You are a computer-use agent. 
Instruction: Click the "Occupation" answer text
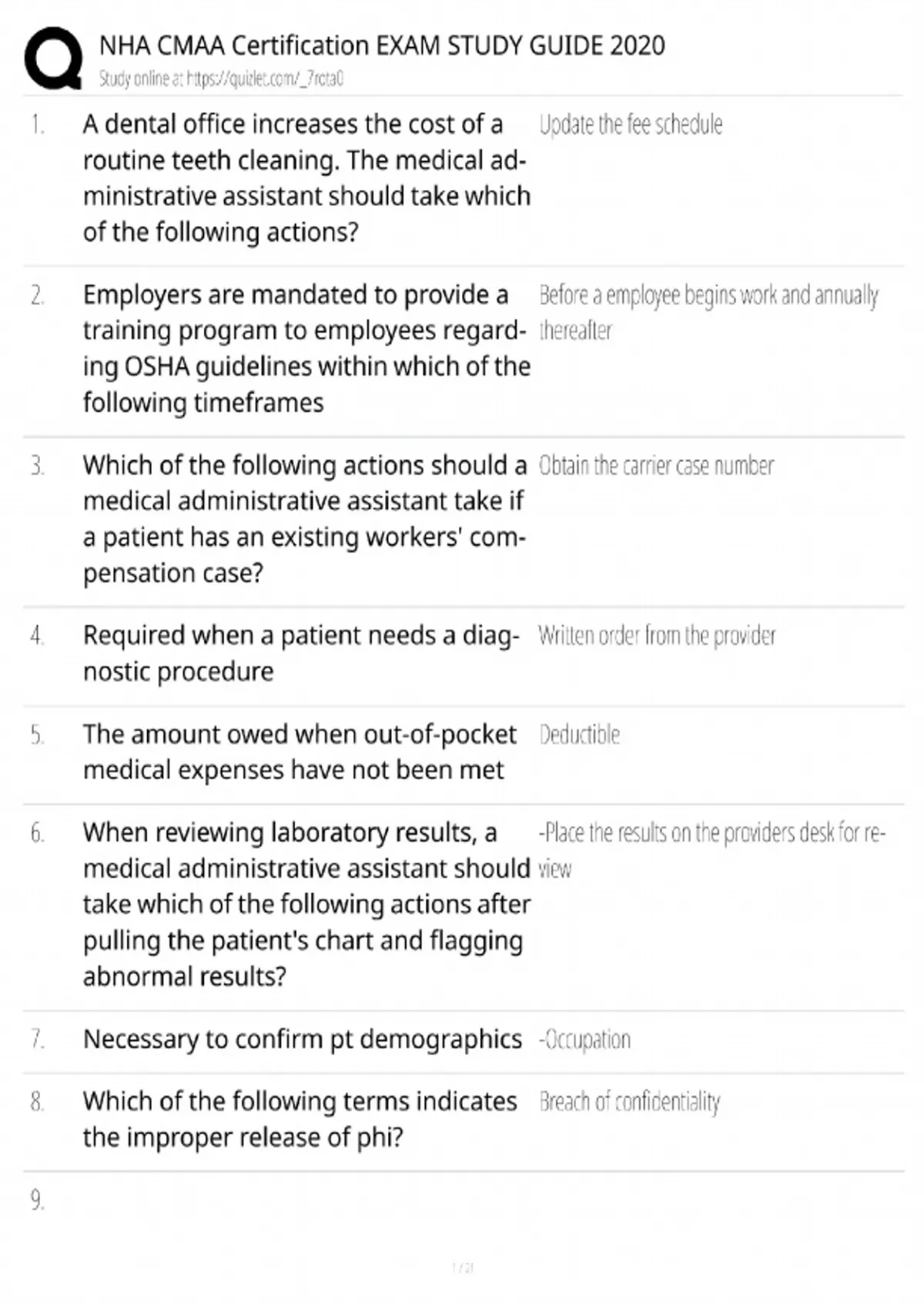pos(584,1040)
